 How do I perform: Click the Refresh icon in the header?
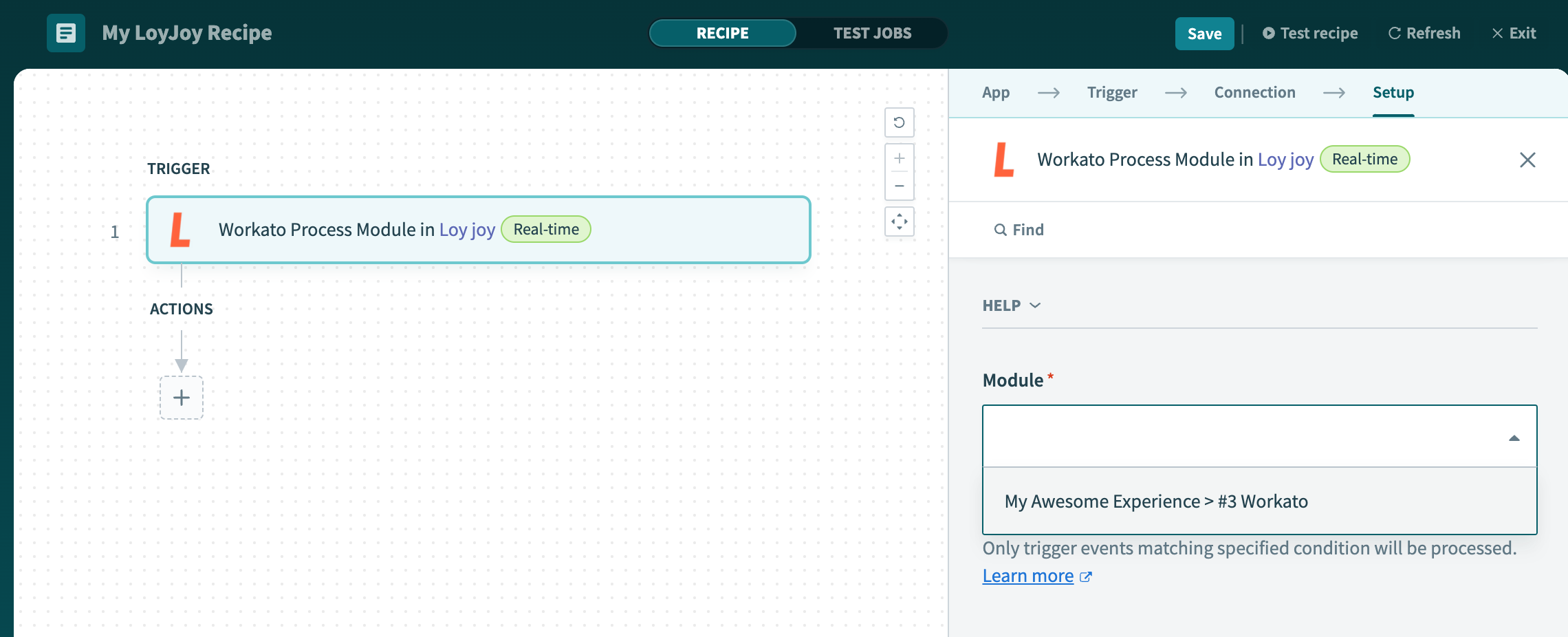tap(1393, 32)
